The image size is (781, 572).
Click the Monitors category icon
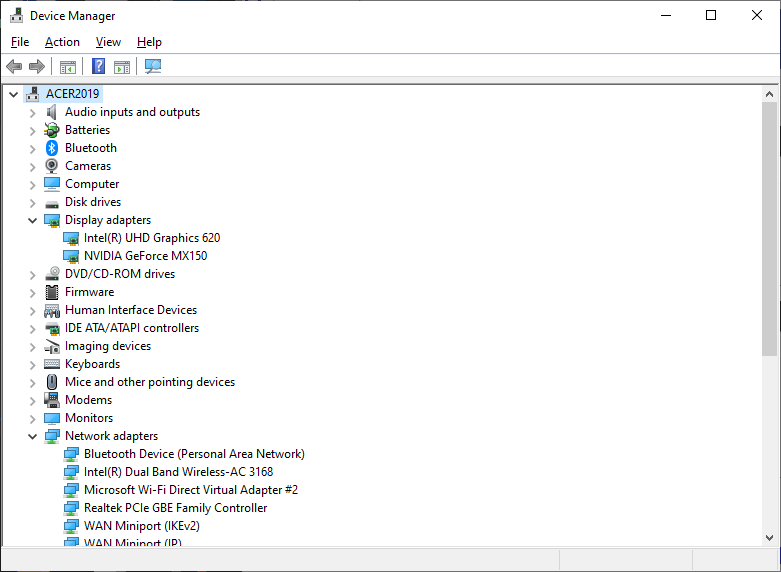[52, 418]
